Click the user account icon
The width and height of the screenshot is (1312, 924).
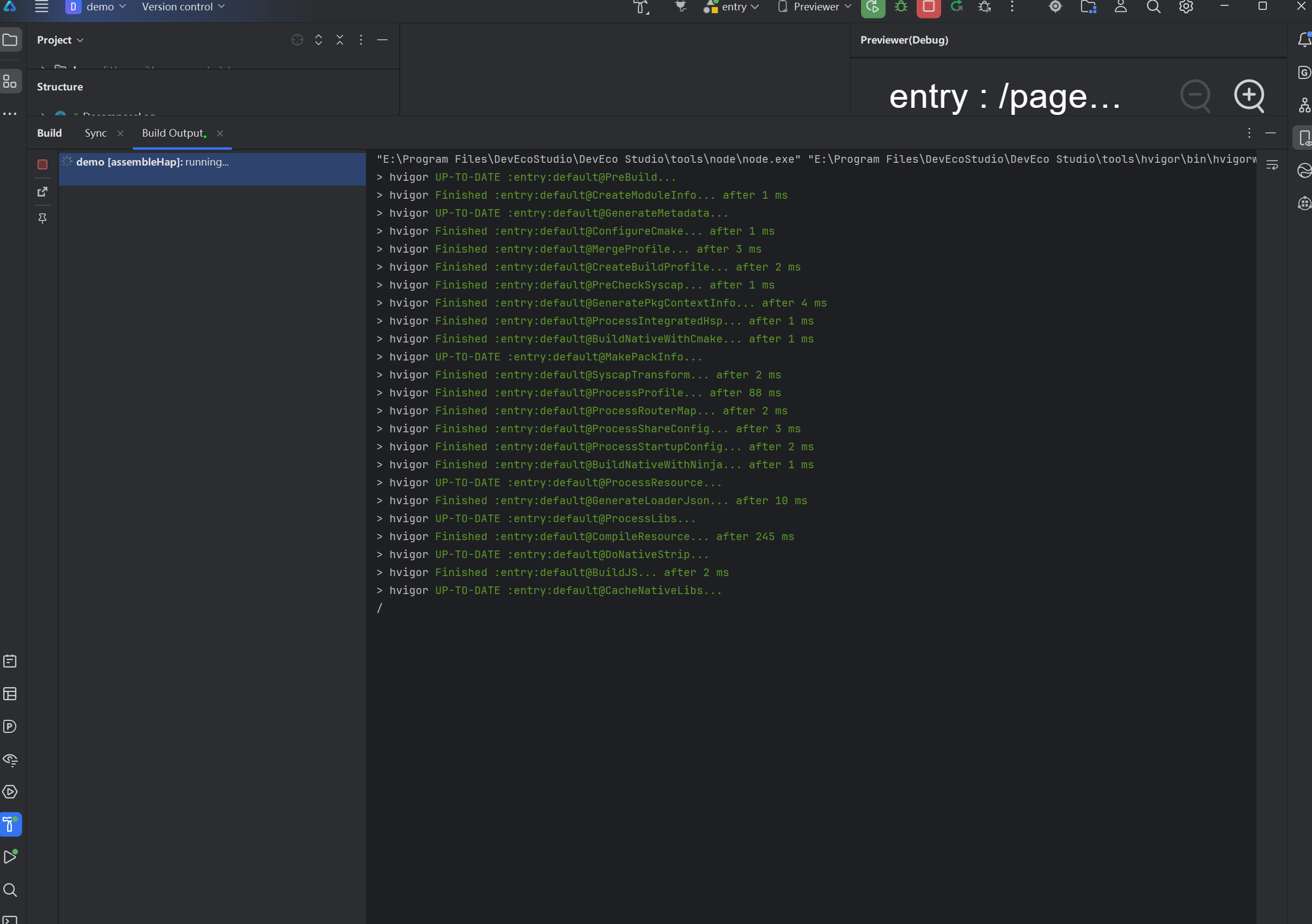pyautogui.click(x=1121, y=7)
